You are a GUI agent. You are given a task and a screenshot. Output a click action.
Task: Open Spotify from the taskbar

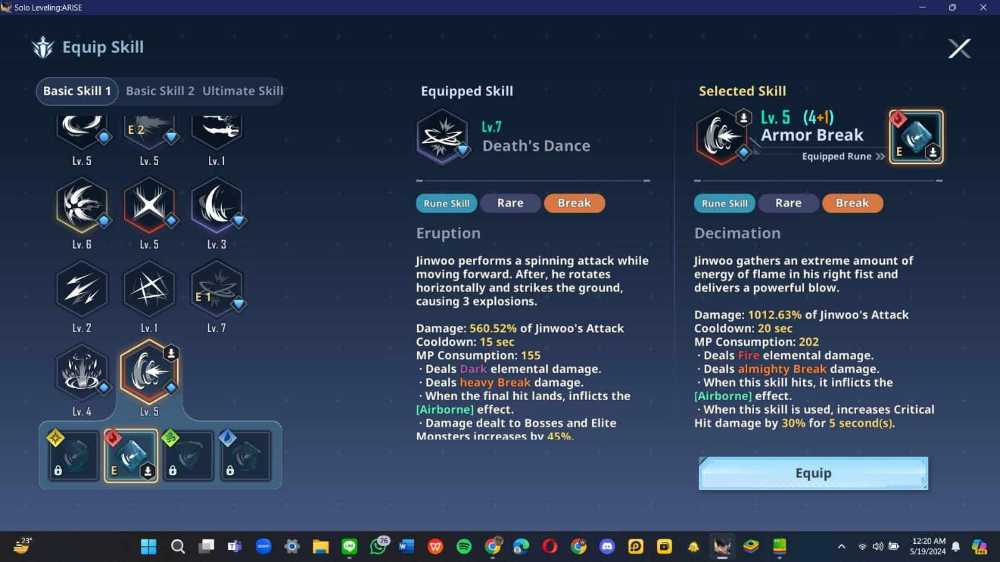click(x=464, y=547)
